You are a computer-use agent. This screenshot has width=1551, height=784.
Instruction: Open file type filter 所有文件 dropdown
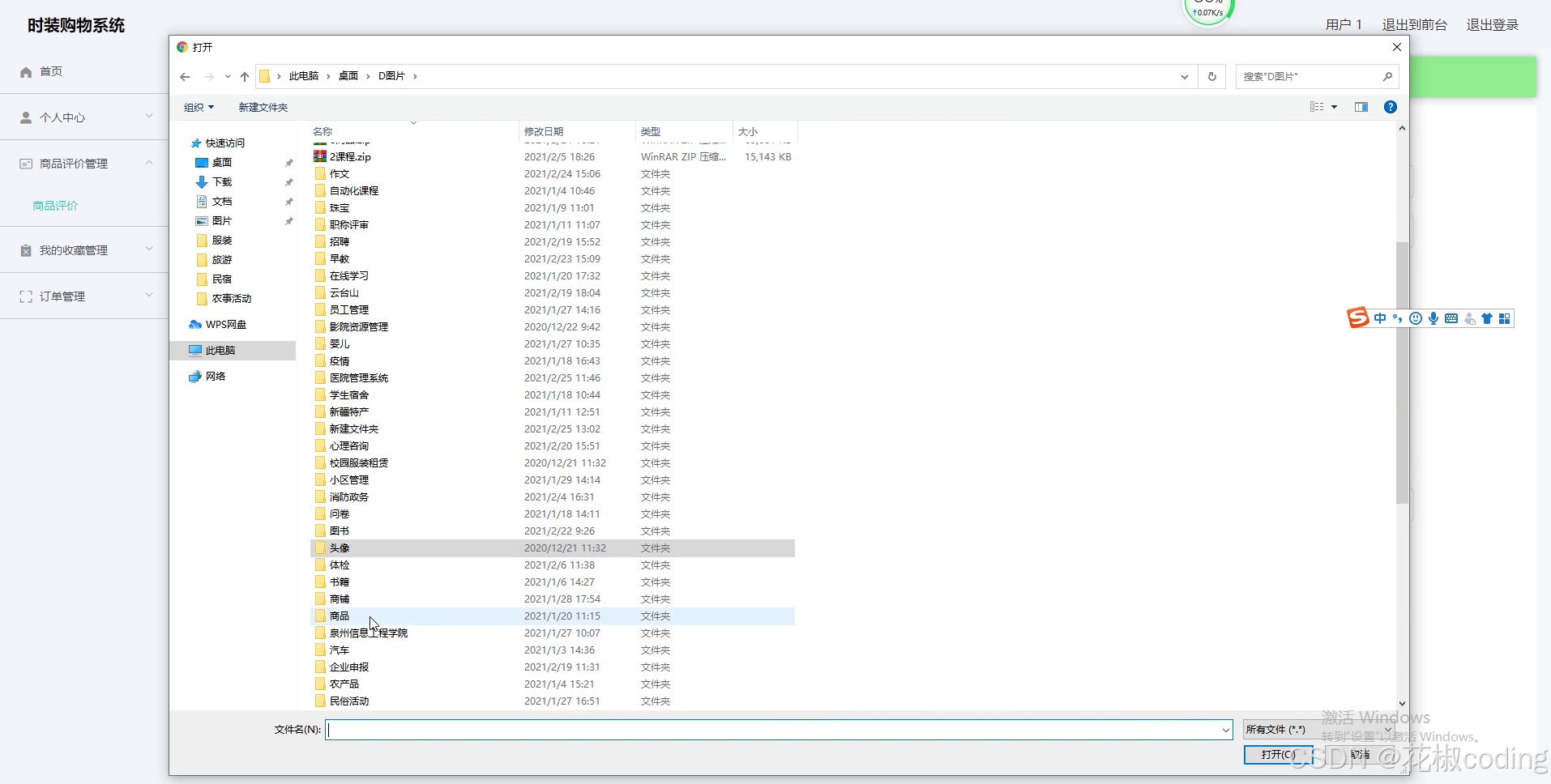[x=1318, y=730]
